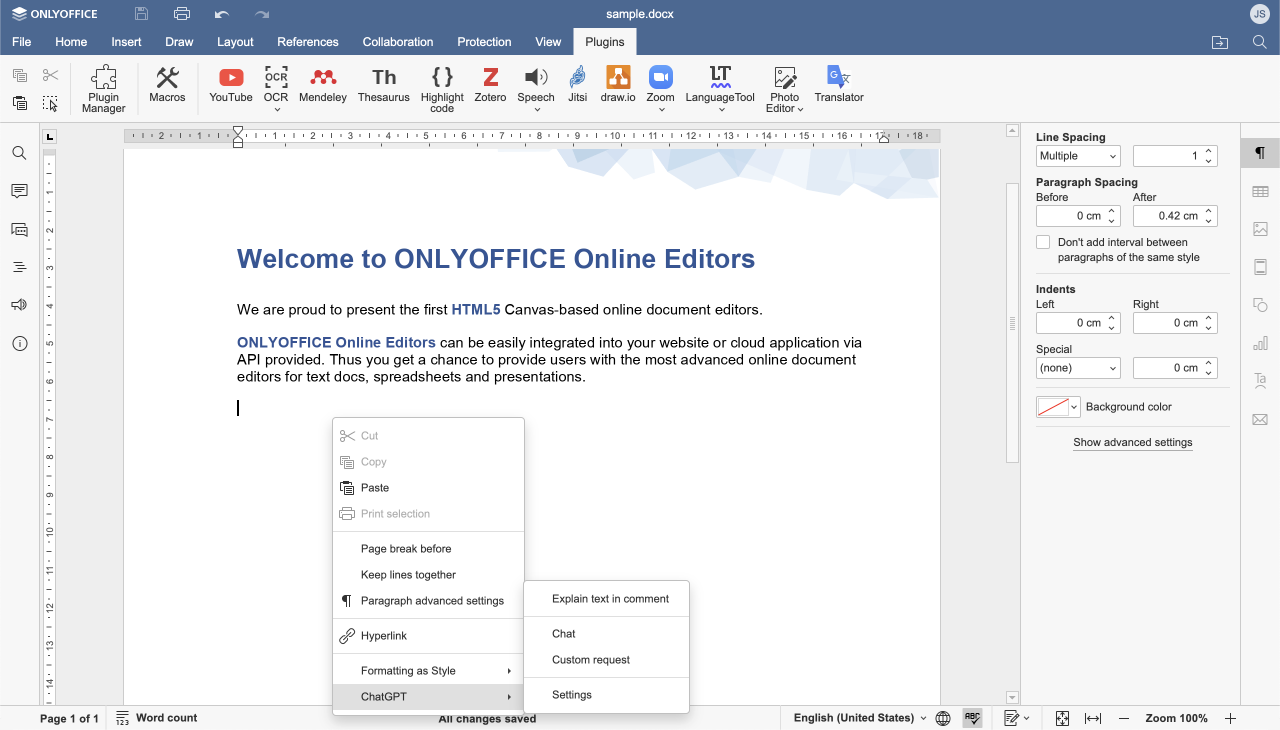The image size is (1280, 730).
Task: Select Explain text in comment
Action: coord(607,599)
